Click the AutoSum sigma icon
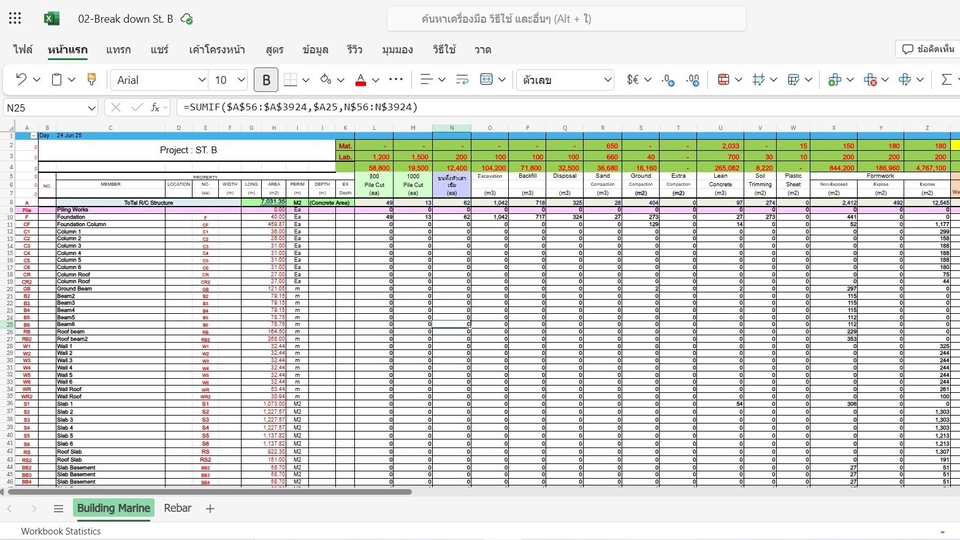 point(945,80)
